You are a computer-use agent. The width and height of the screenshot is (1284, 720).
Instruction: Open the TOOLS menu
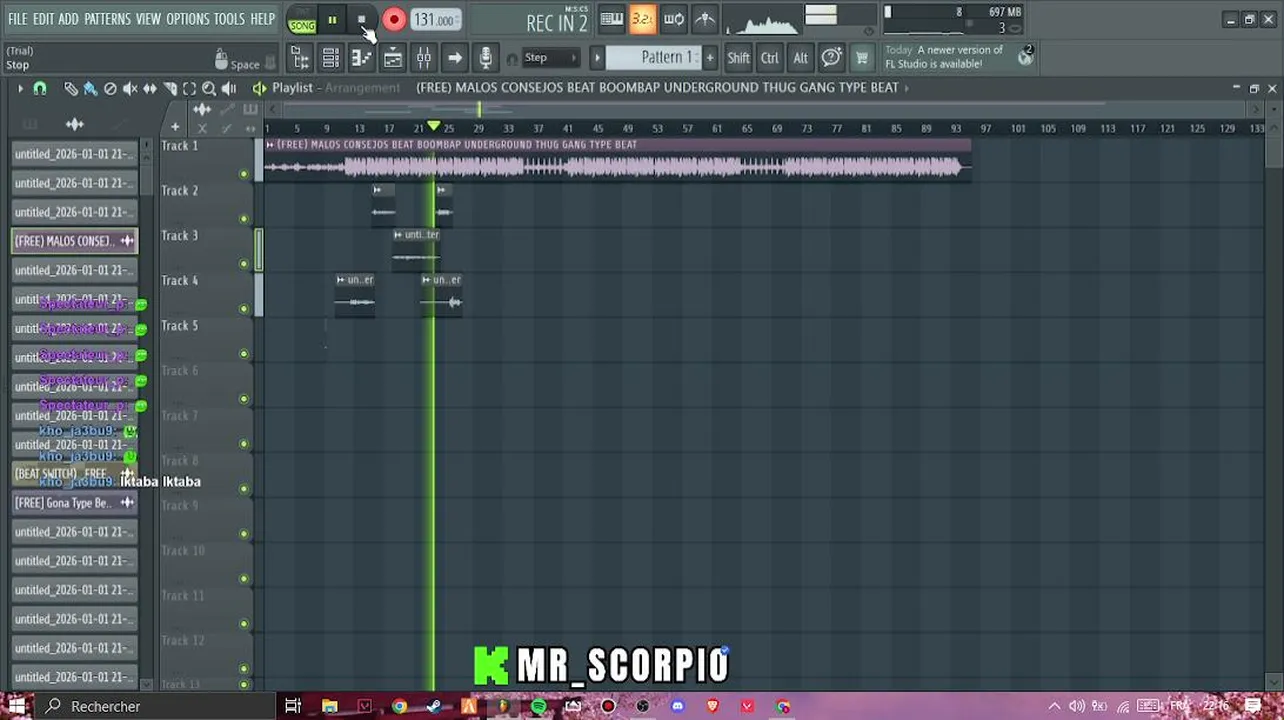tap(229, 19)
